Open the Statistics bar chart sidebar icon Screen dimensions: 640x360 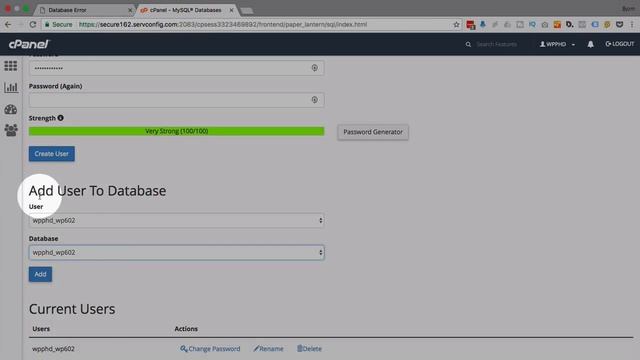coord(11,87)
